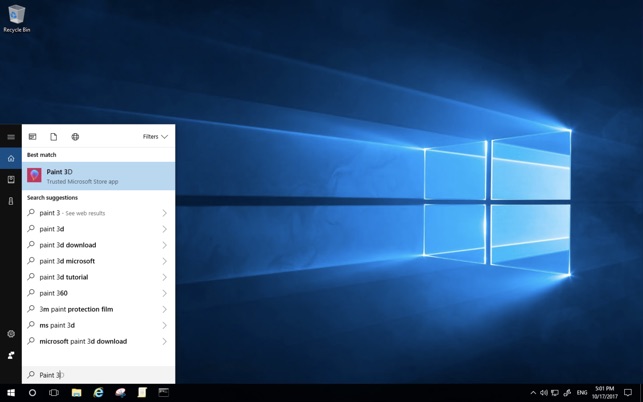This screenshot has width=643, height=402.
Task: Select the Web filter globe icon
Action: tap(75, 137)
